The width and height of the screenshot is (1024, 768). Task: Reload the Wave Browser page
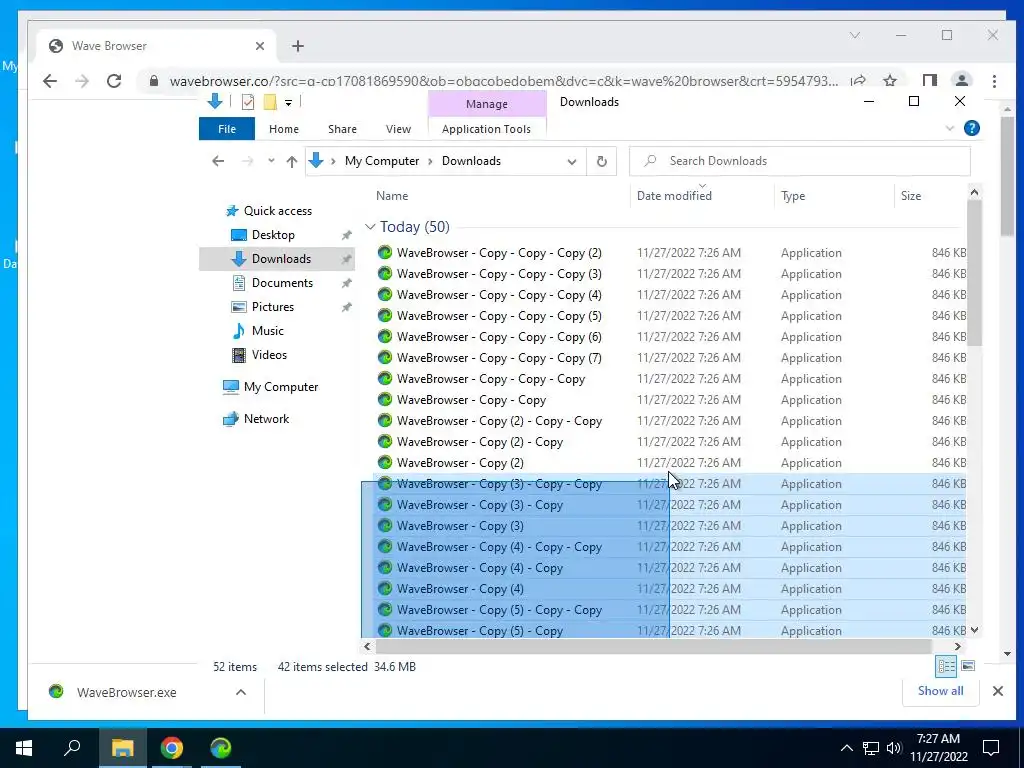(x=114, y=81)
